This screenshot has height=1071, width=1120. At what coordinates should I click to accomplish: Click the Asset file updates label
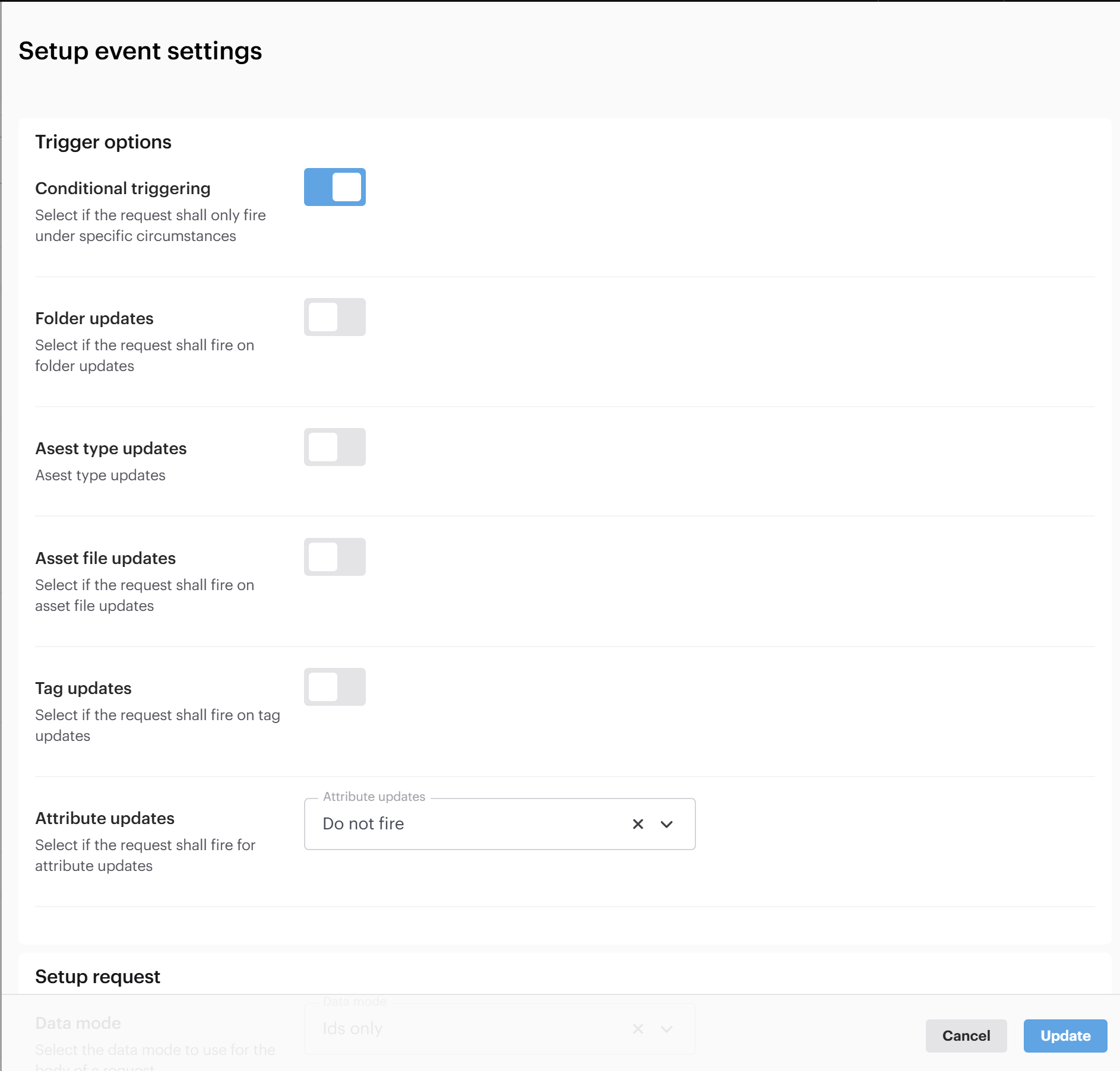(106, 558)
